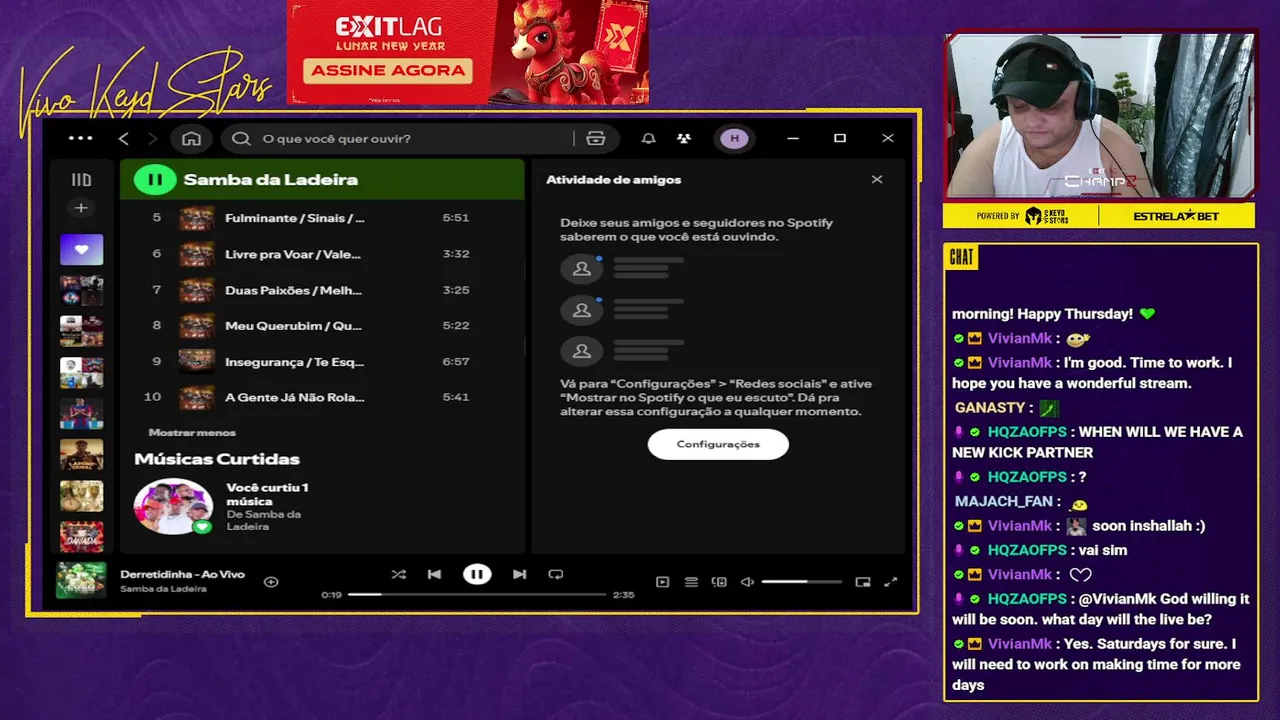
Task: Go forward with the right arrow
Action: (x=152, y=138)
